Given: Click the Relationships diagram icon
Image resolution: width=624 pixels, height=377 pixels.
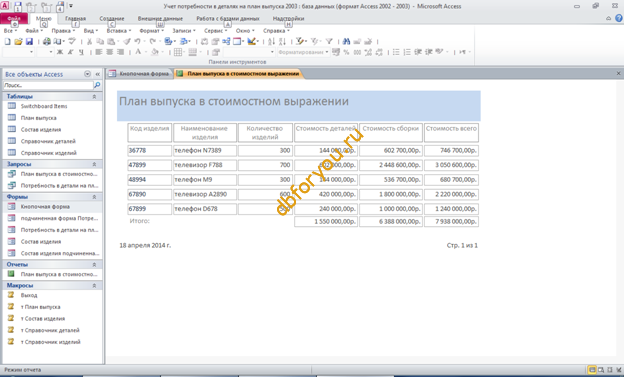Looking at the screenshot, I should point(226,41).
